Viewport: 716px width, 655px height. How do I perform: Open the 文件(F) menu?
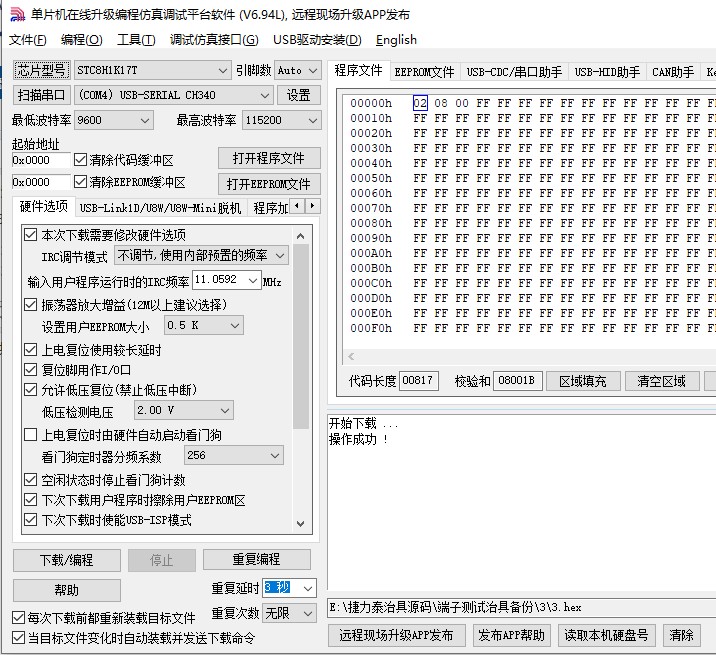27,40
